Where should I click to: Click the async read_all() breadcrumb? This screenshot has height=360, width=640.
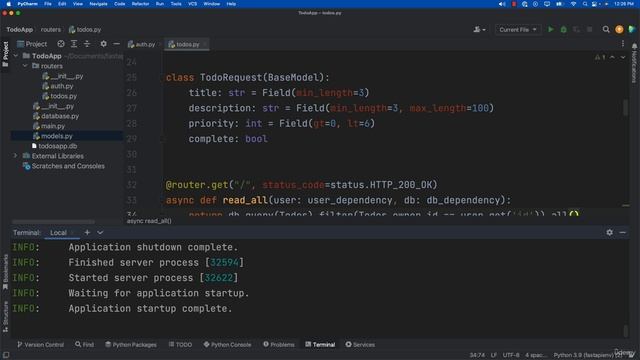149,221
